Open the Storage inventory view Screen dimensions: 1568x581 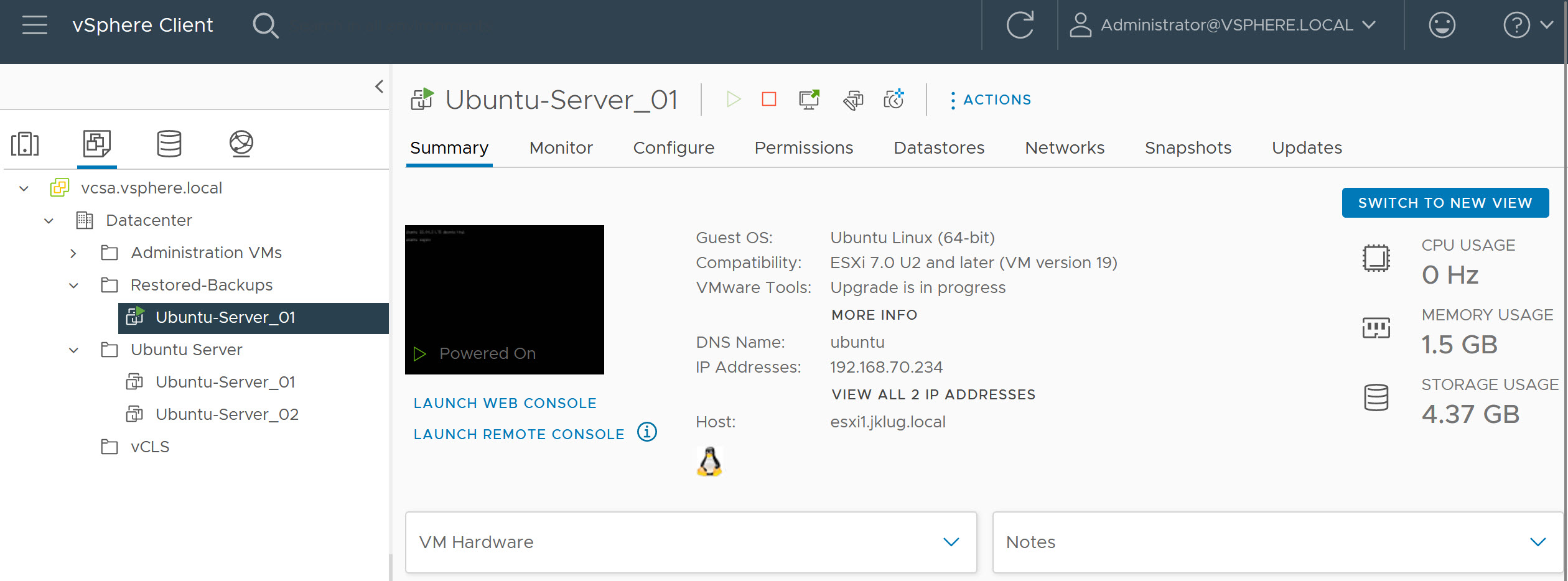168,143
